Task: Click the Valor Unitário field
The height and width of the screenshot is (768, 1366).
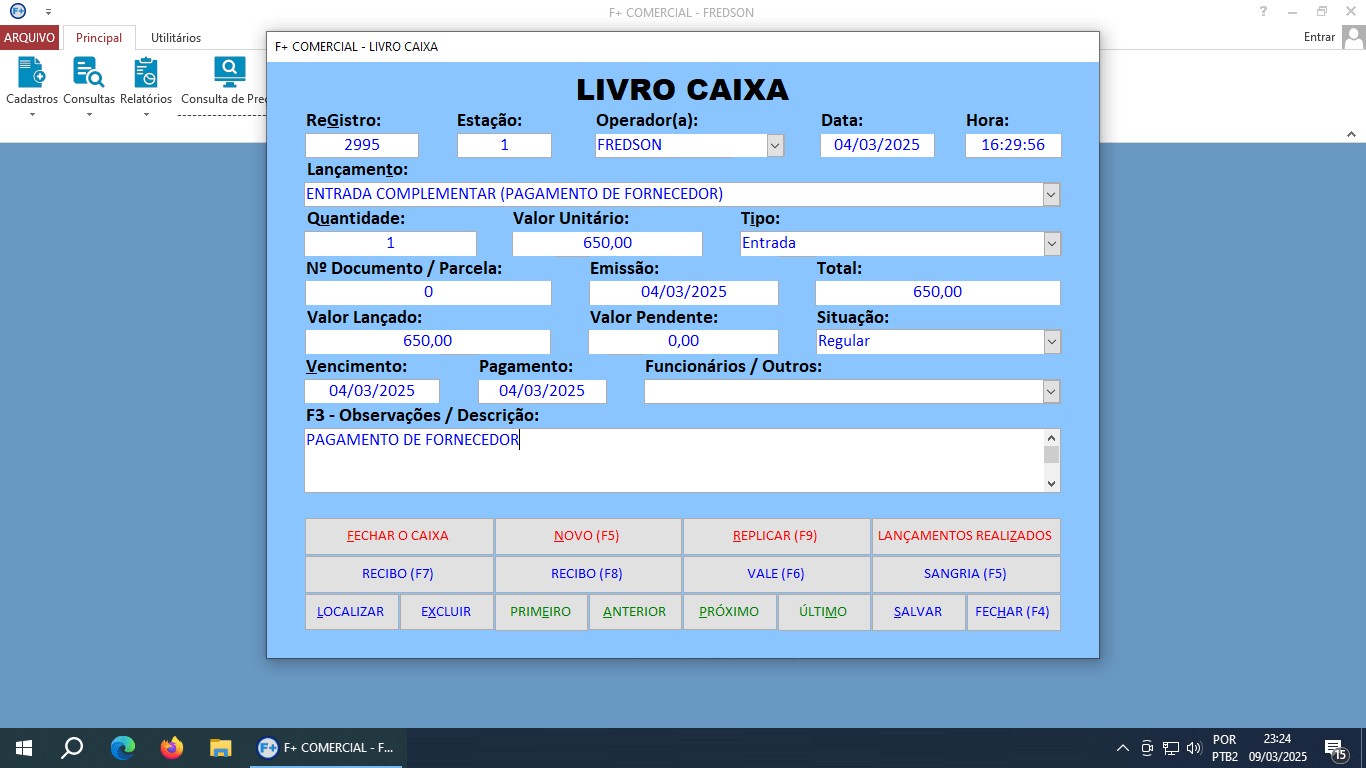Action: point(607,243)
